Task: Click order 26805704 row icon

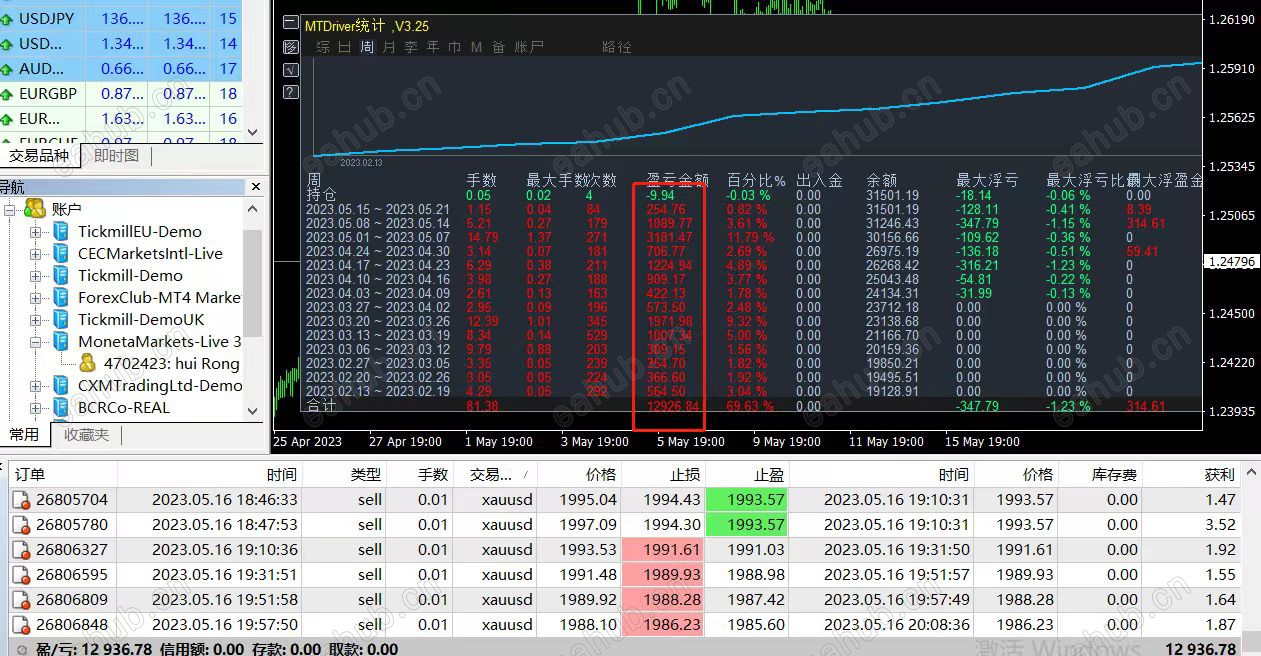Action: point(22,500)
